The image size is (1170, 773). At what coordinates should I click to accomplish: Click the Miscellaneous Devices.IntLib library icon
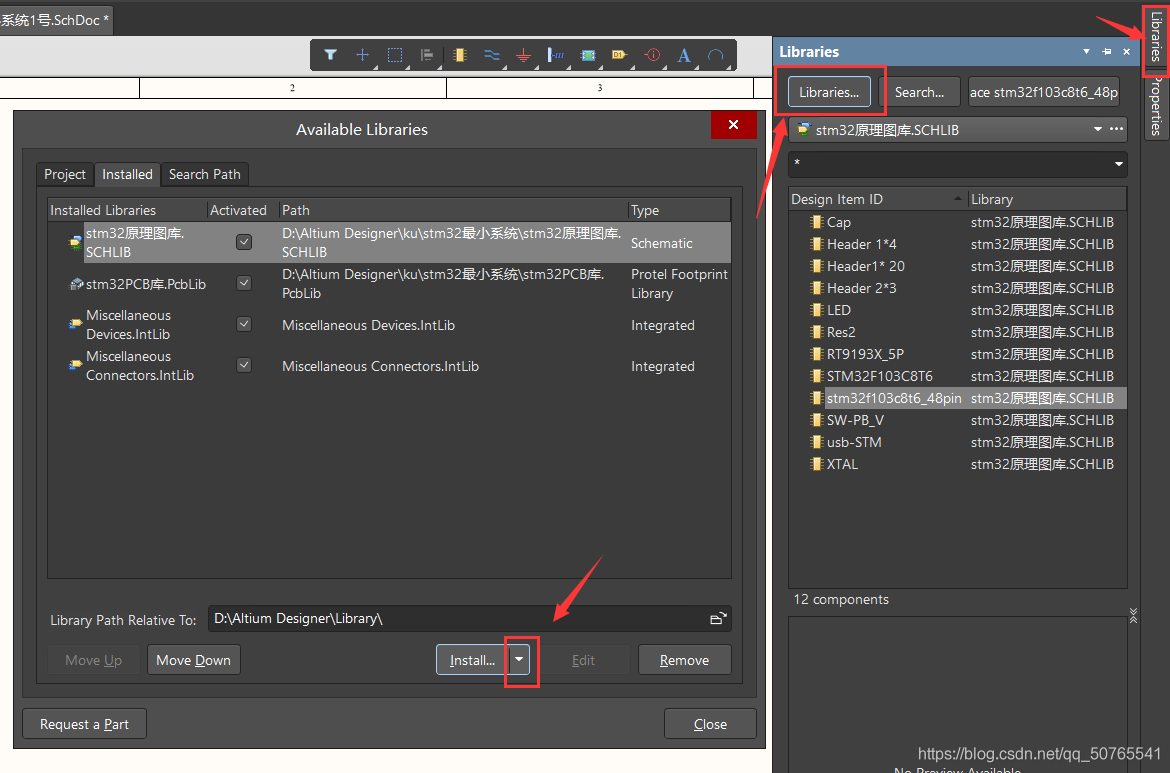click(75, 325)
